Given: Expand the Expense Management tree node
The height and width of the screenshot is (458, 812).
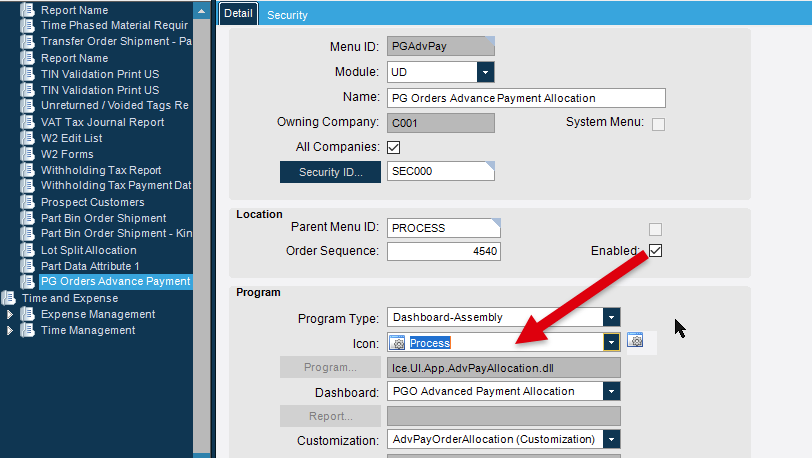Looking at the screenshot, I should pos(9,314).
